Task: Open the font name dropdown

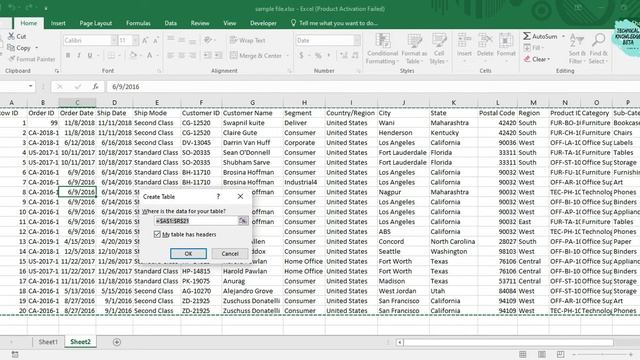Action: (114, 40)
